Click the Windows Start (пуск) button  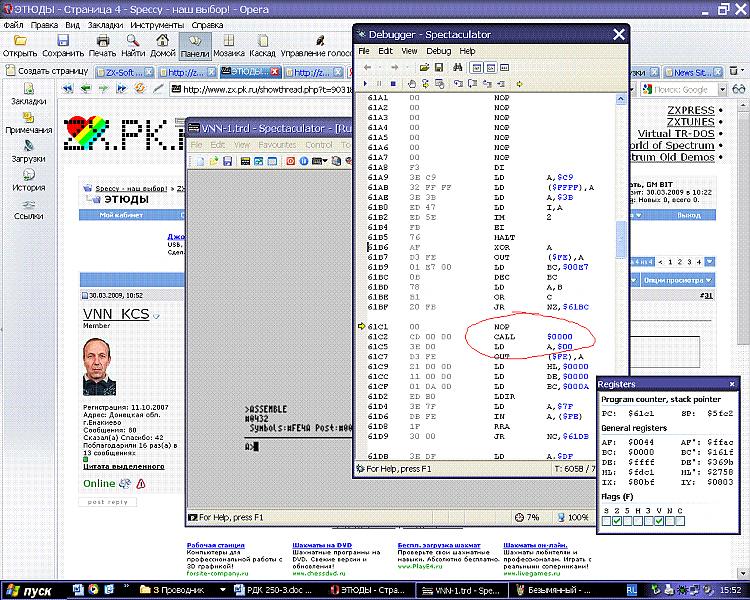(x=30, y=590)
